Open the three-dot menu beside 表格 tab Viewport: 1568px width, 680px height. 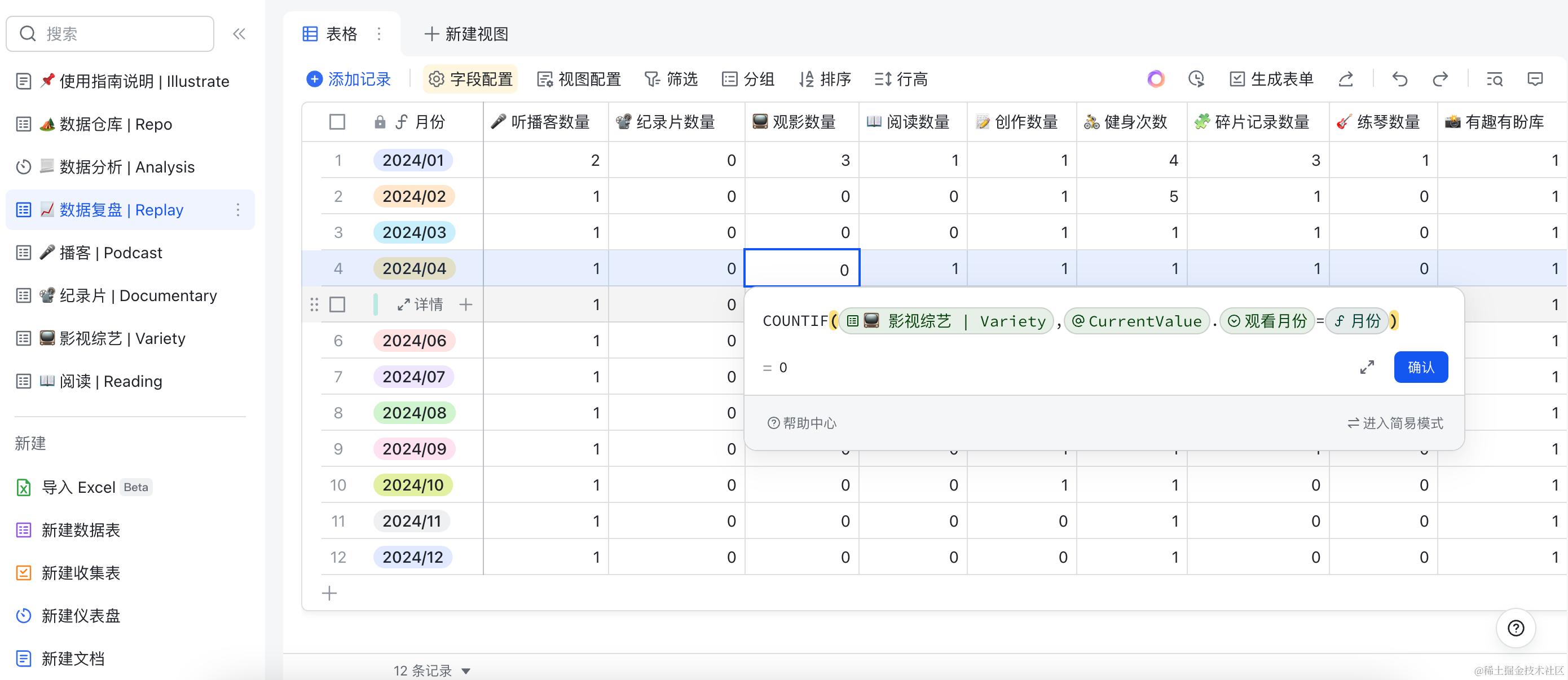[379, 34]
